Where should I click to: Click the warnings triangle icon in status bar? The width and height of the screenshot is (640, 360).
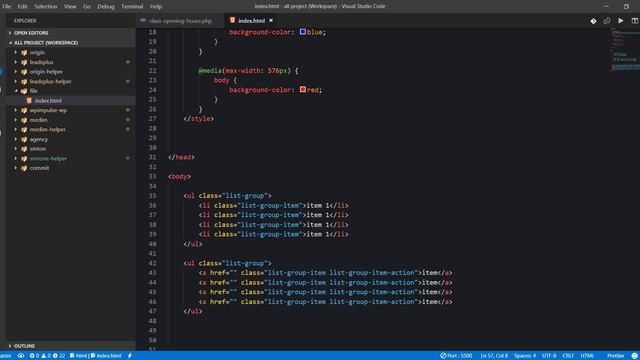coord(44,356)
